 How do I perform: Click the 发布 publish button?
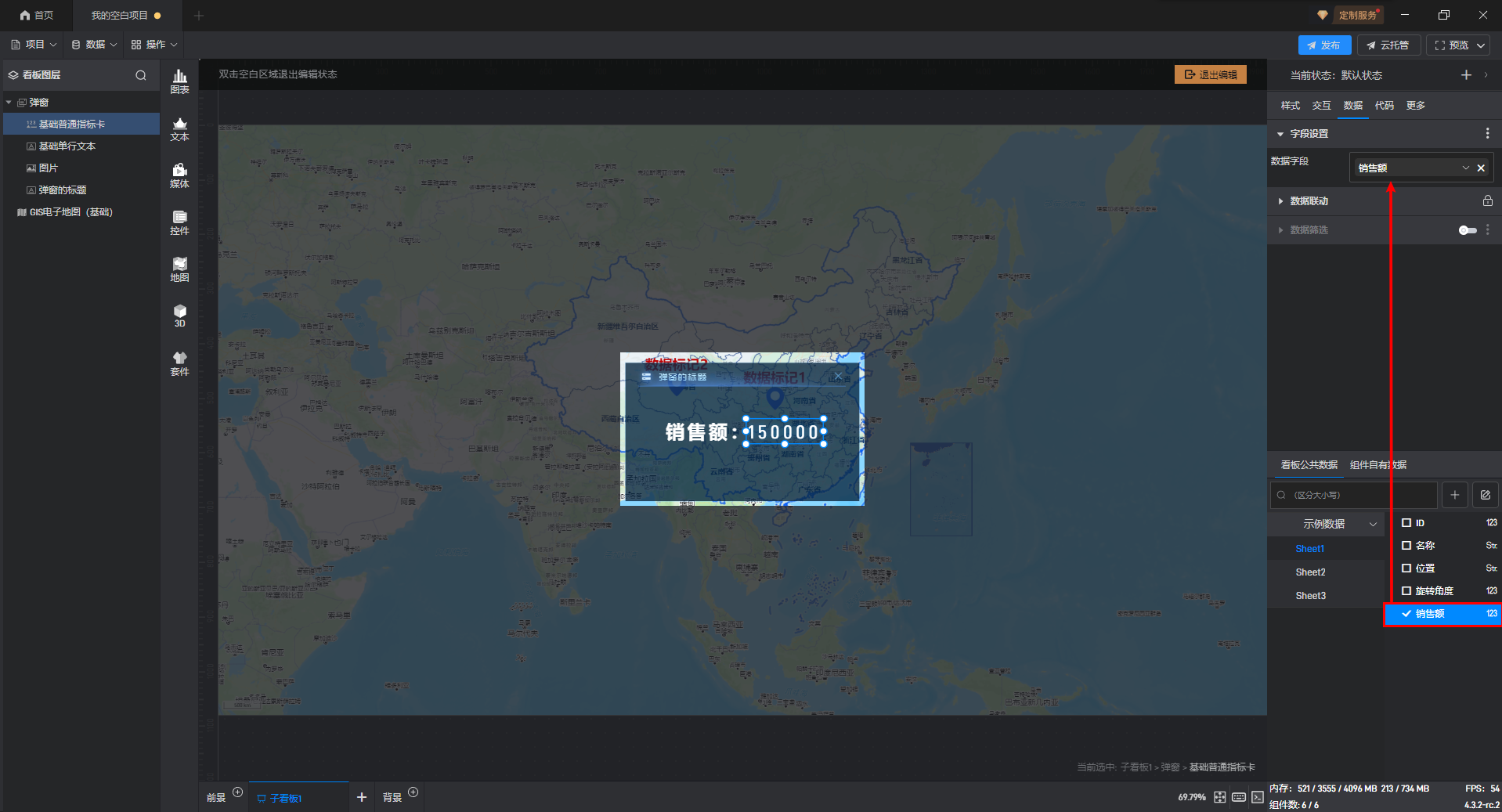[1324, 45]
